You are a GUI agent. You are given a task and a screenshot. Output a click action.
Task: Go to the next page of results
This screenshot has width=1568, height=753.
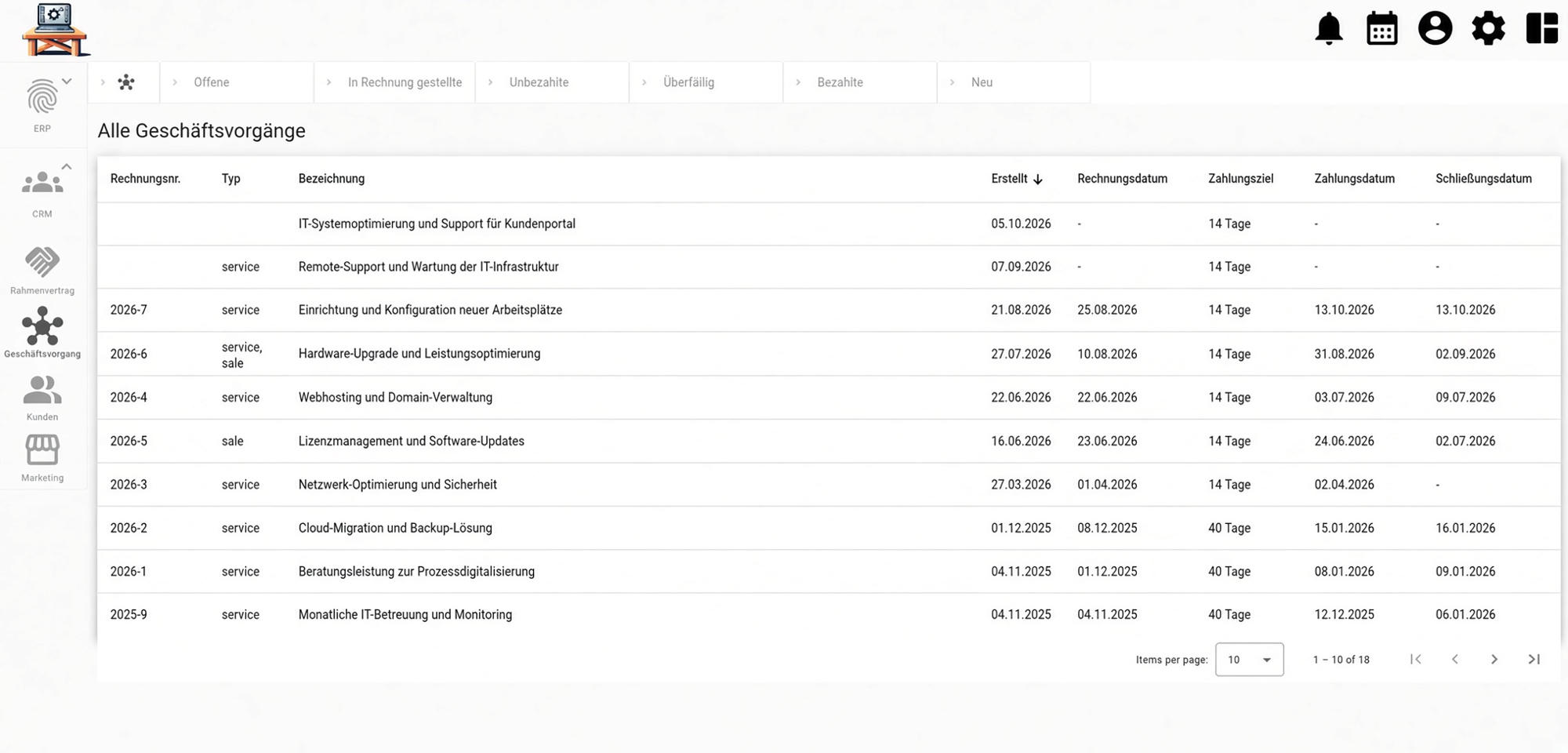pos(1494,659)
